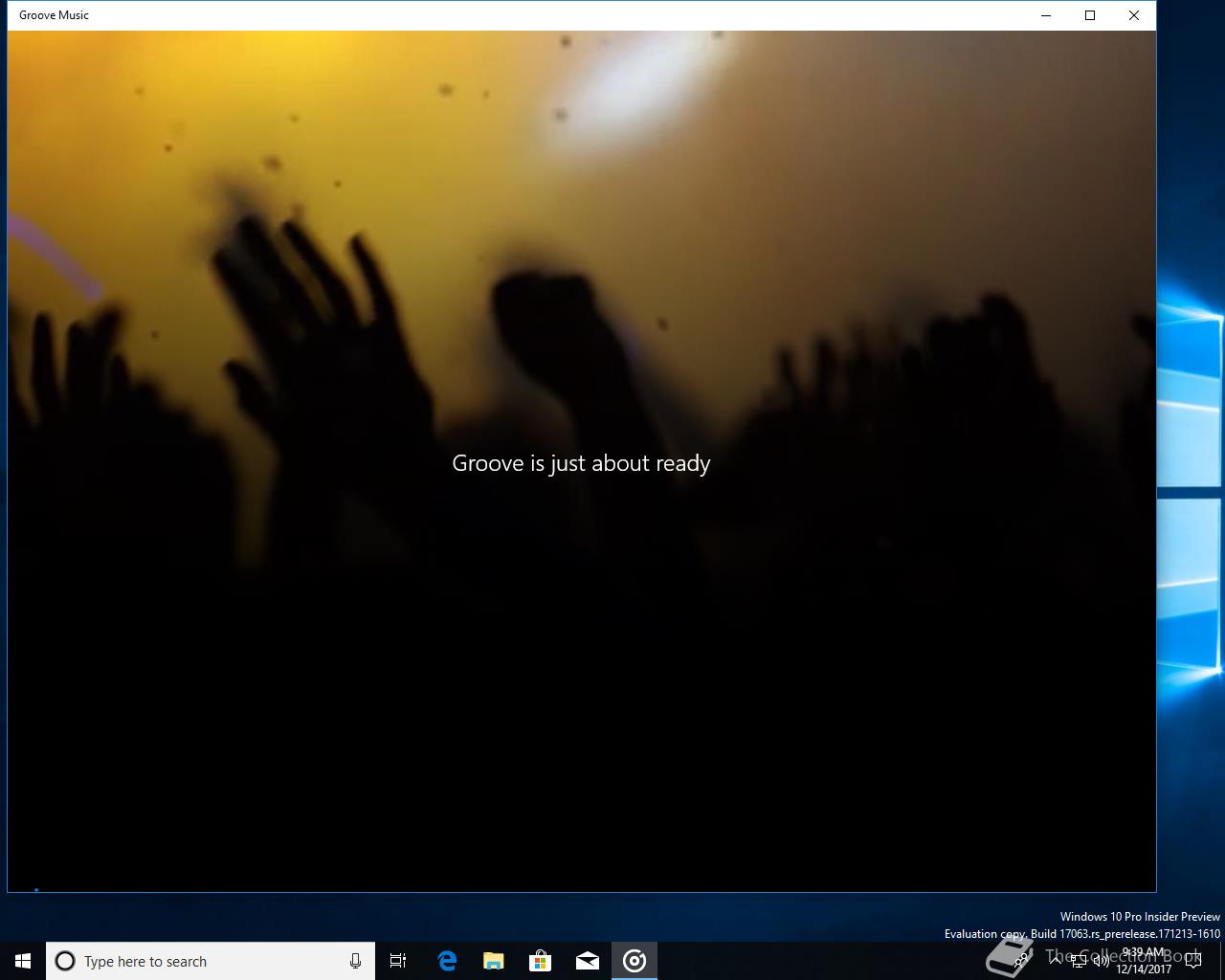Image resolution: width=1225 pixels, height=980 pixels.
Task: Open the clock showing 12/14/2017
Action: [1144, 961]
